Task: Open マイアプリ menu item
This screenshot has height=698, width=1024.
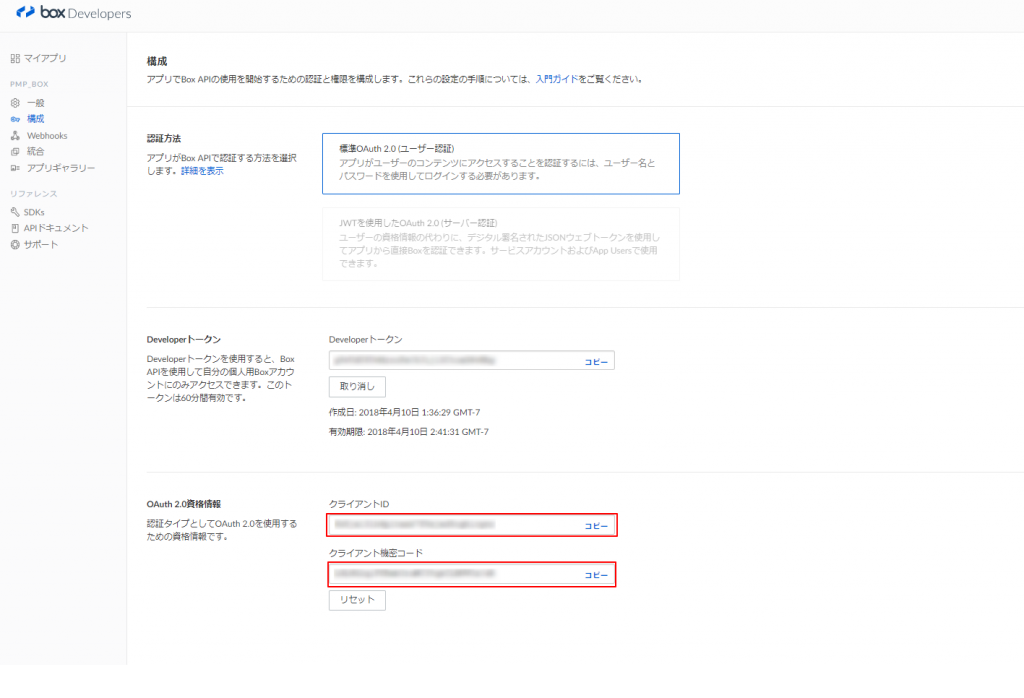Action: [x=45, y=58]
